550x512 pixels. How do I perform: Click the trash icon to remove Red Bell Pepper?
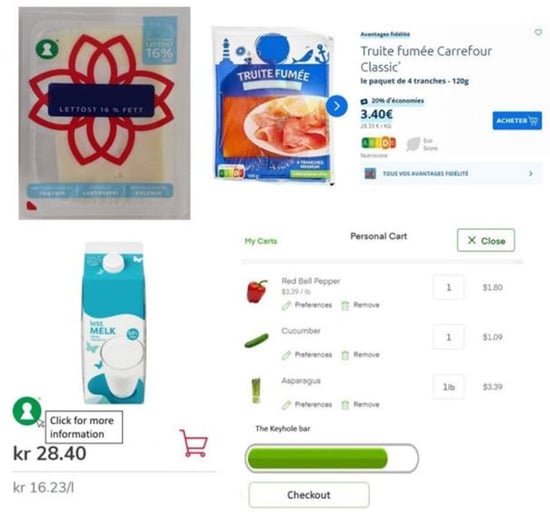point(345,305)
